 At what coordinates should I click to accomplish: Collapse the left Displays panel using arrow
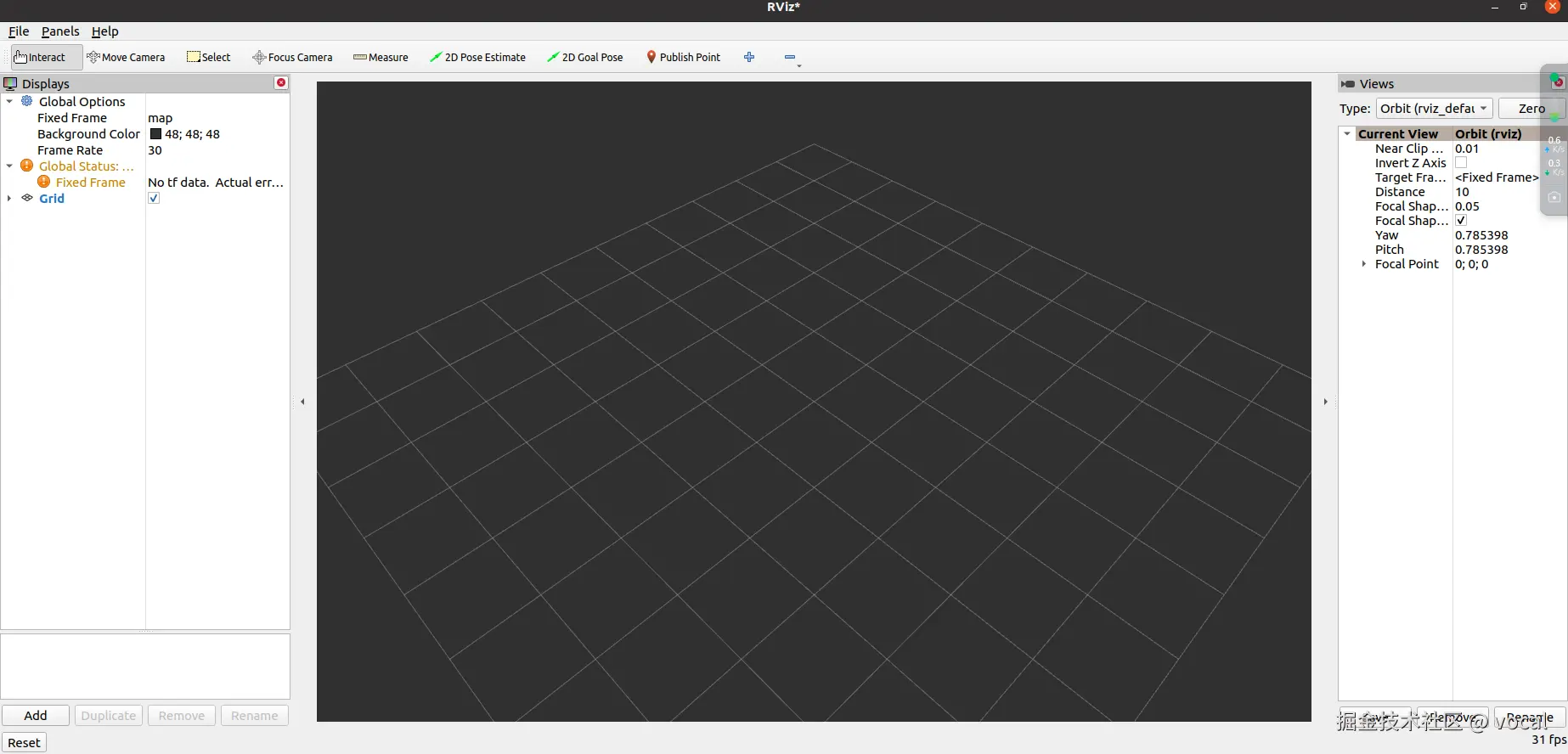[303, 402]
